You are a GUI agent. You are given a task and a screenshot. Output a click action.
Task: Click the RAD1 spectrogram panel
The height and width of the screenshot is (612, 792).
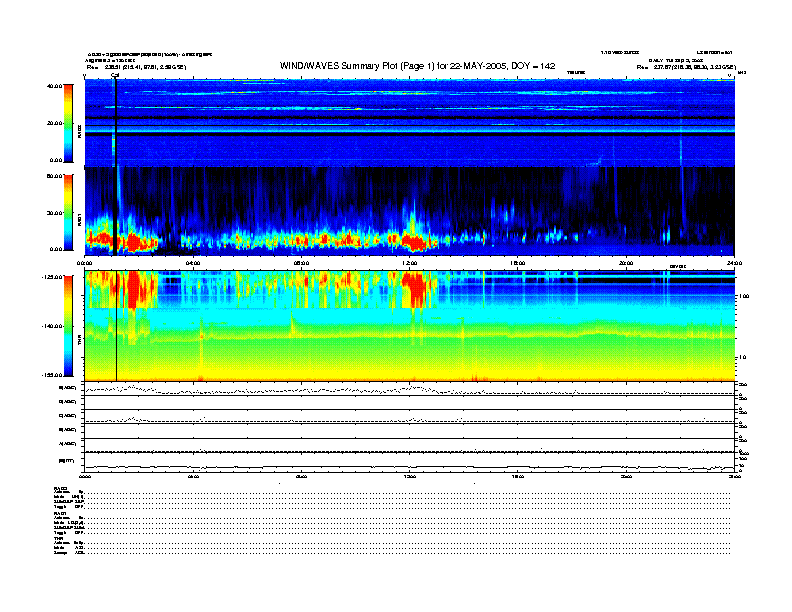tap(409, 212)
